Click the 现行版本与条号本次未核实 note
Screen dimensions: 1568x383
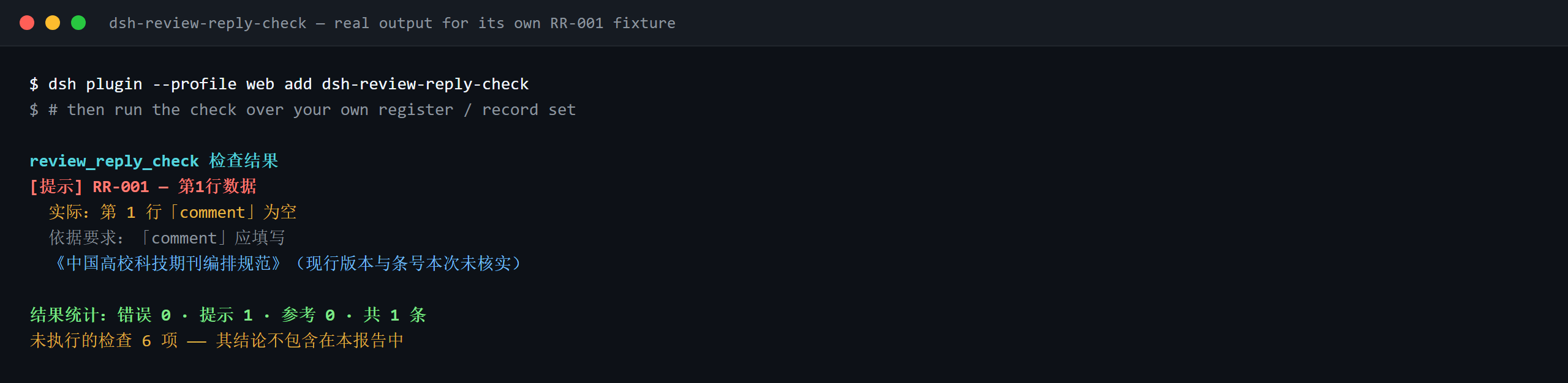(x=407, y=264)
